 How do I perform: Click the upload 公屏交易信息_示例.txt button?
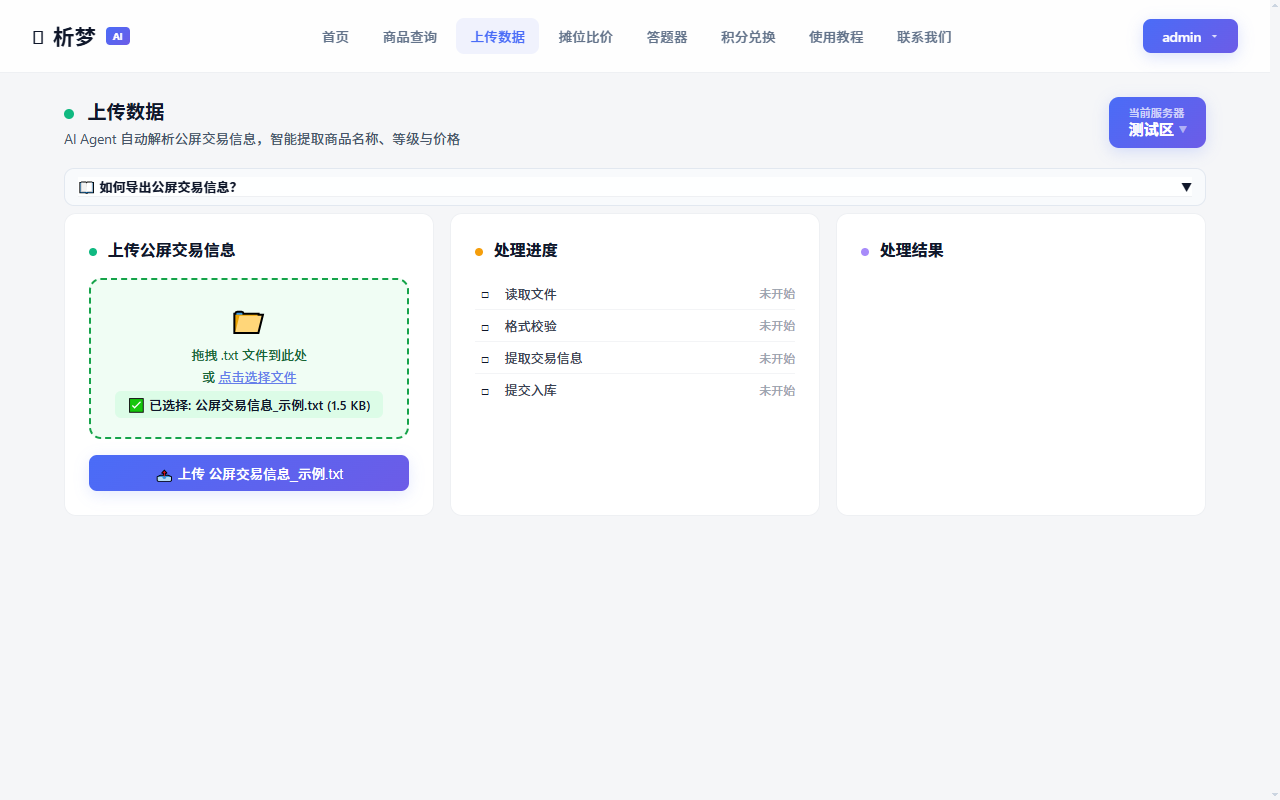click(x=249, y=473)
